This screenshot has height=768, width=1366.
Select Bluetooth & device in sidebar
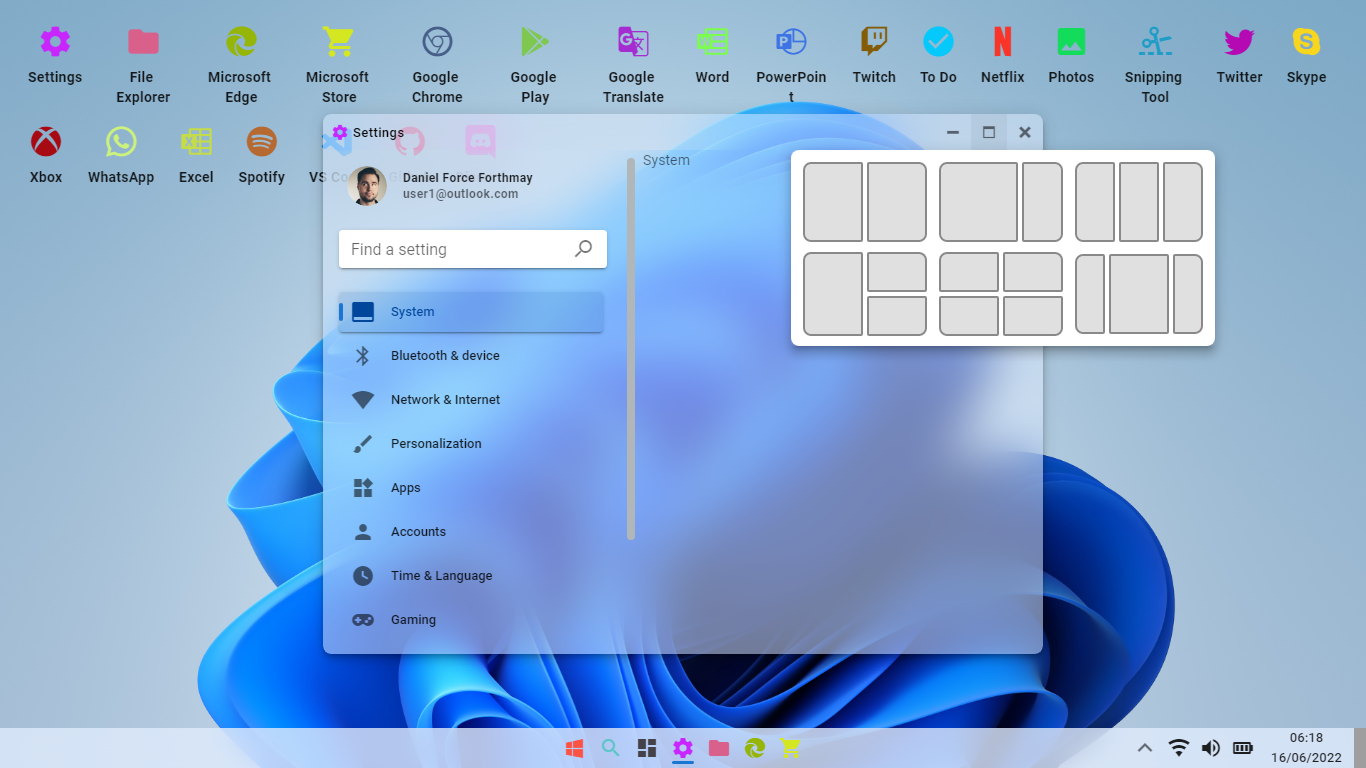[471, 356]
